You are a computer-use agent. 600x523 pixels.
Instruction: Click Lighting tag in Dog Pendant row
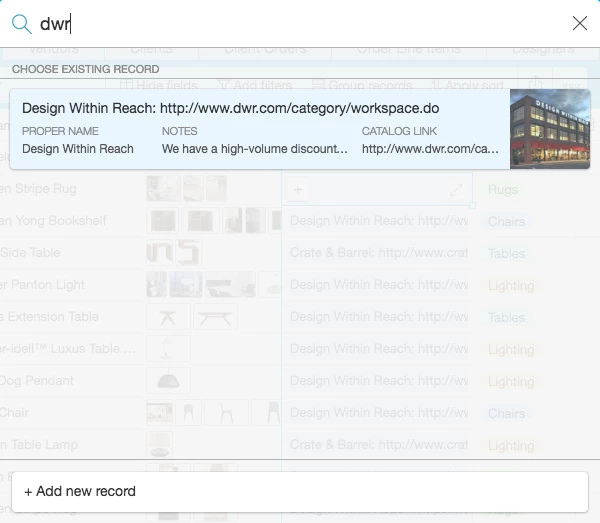pos(511,381)
